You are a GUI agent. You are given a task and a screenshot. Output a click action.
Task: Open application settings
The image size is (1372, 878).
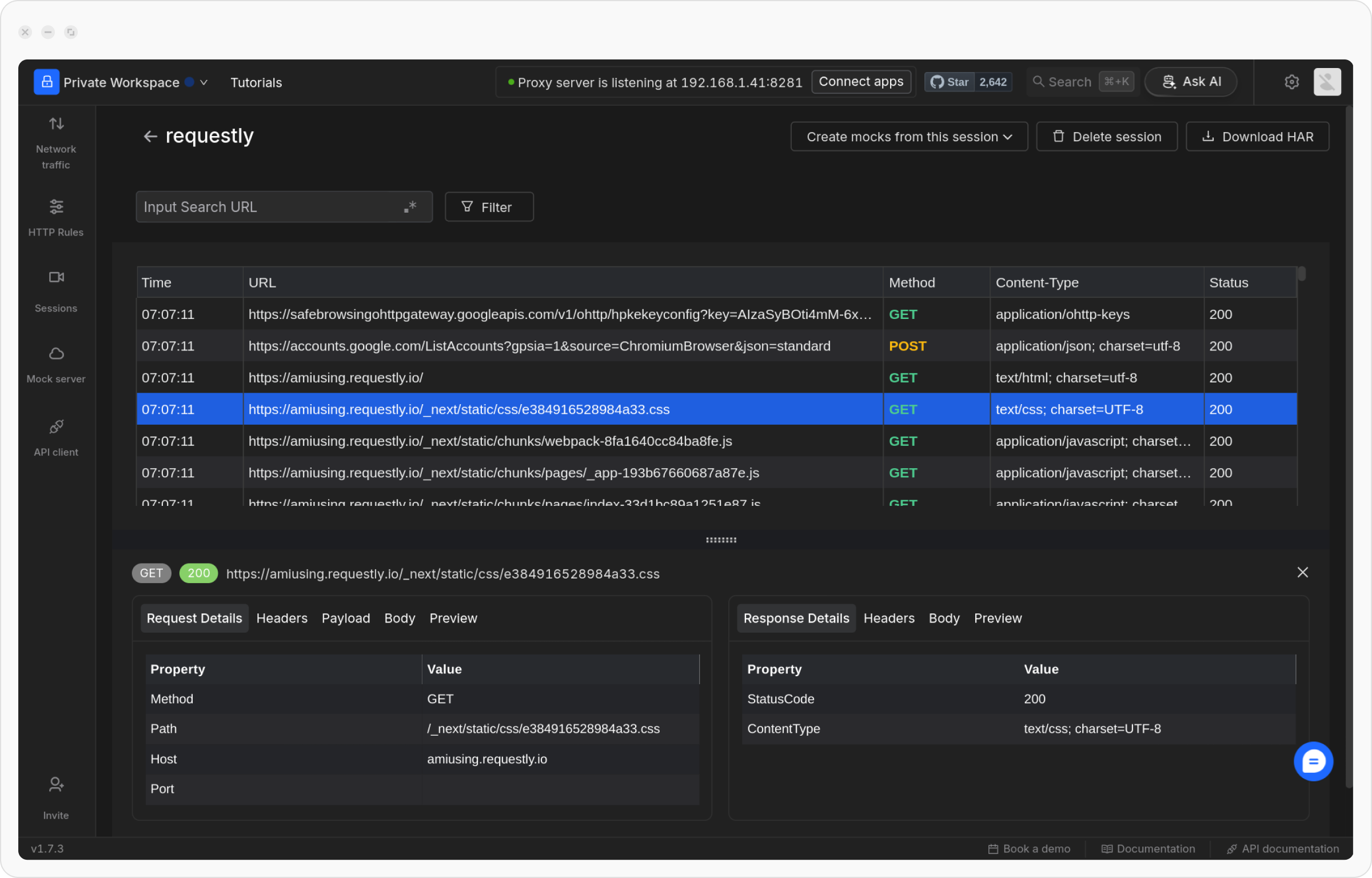pyautogui.click(x=1291, y=82)
